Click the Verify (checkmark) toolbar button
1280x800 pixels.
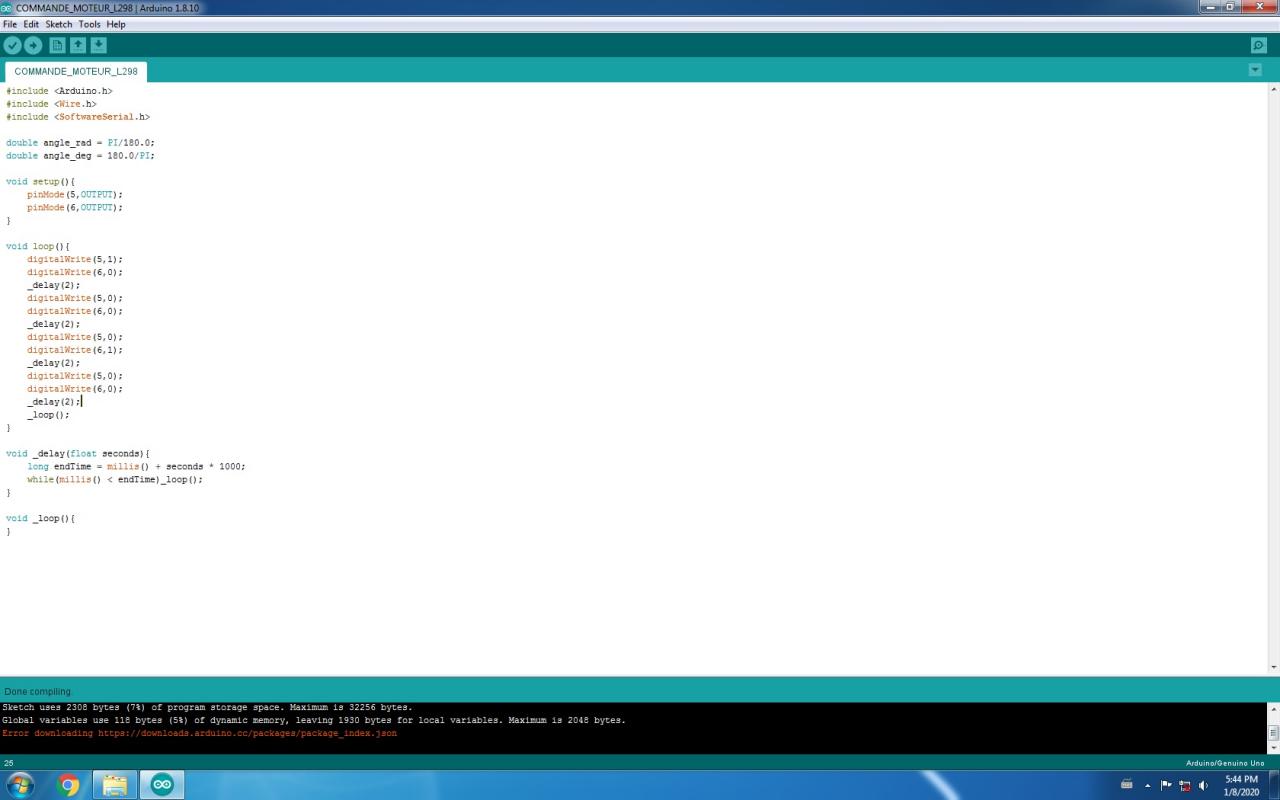(x=12, y=45)
